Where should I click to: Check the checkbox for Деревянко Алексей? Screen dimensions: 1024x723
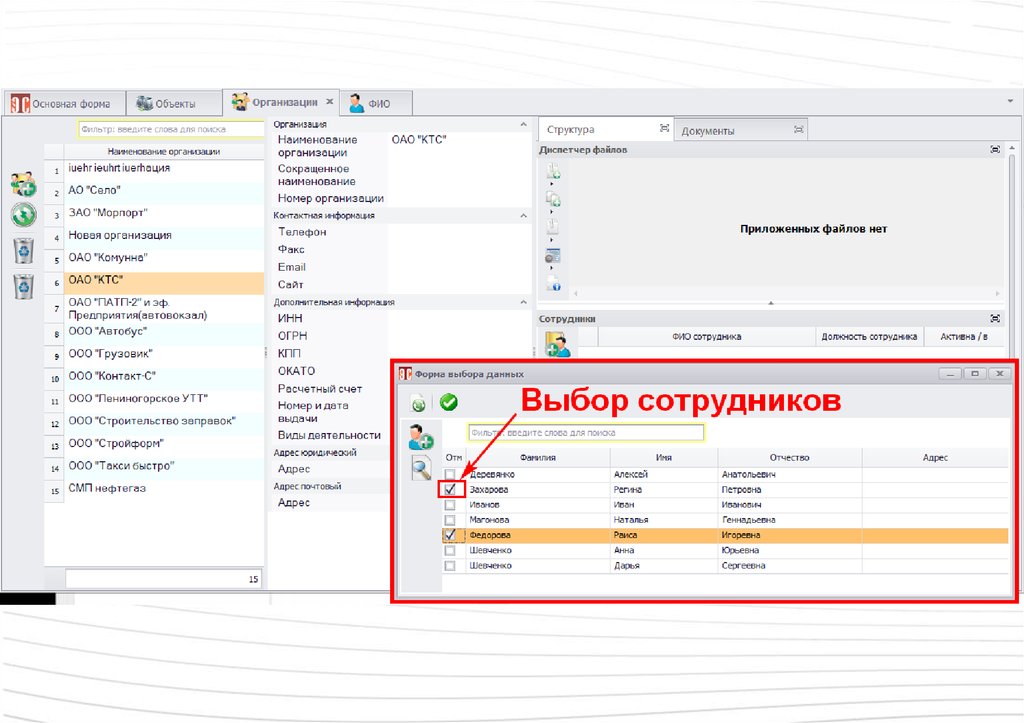[x=450, y=474]
